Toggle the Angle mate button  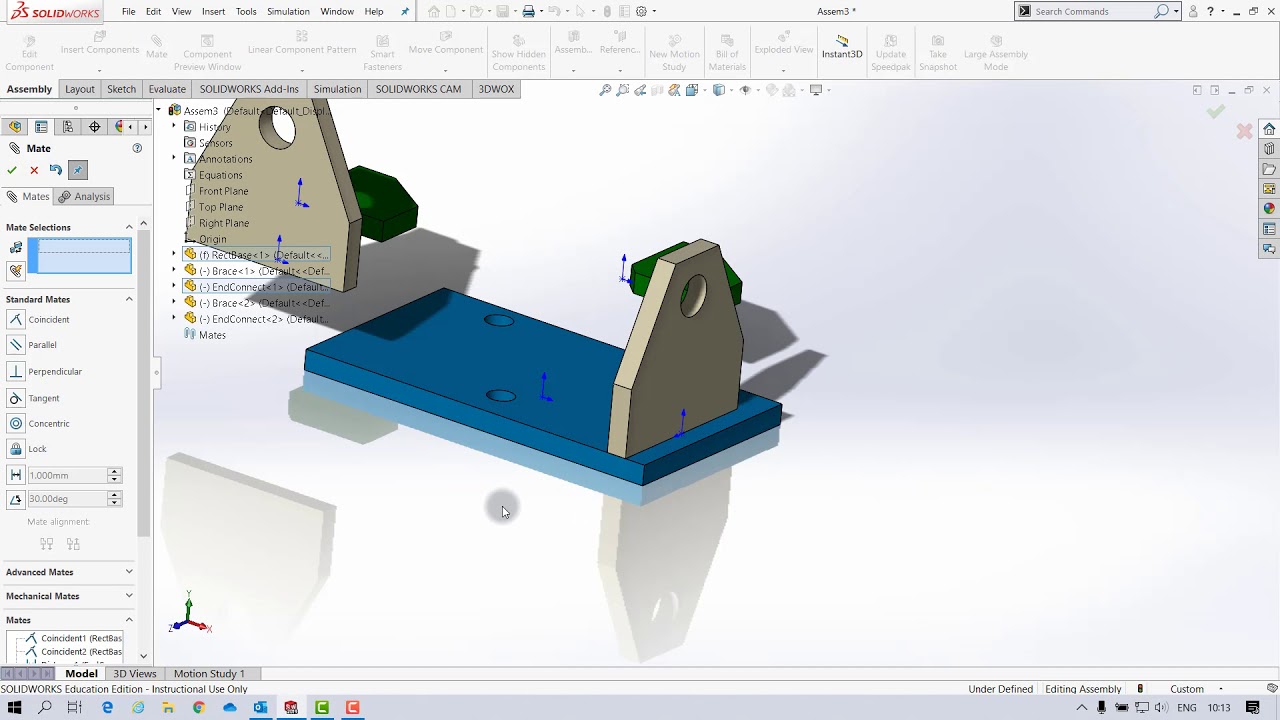click(16, 498)
